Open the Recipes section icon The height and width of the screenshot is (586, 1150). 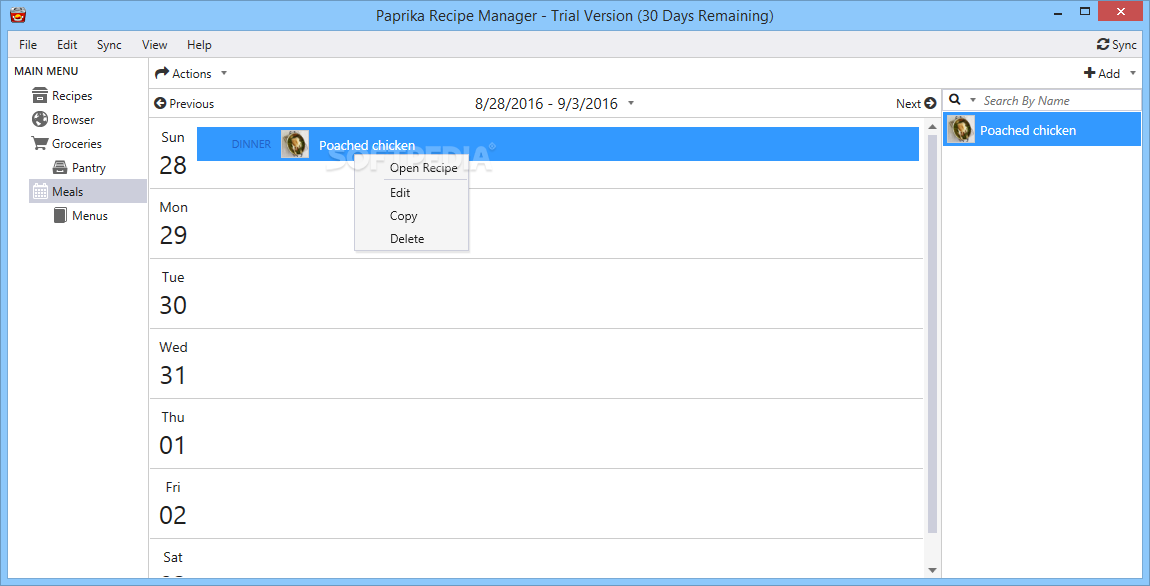click(x=40, y=95)
